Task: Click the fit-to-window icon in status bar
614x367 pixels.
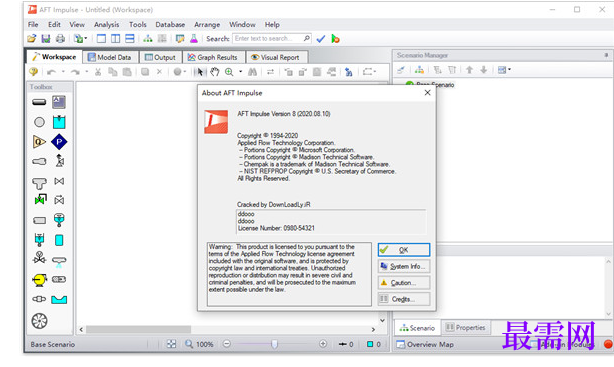Action: point(171,344)
